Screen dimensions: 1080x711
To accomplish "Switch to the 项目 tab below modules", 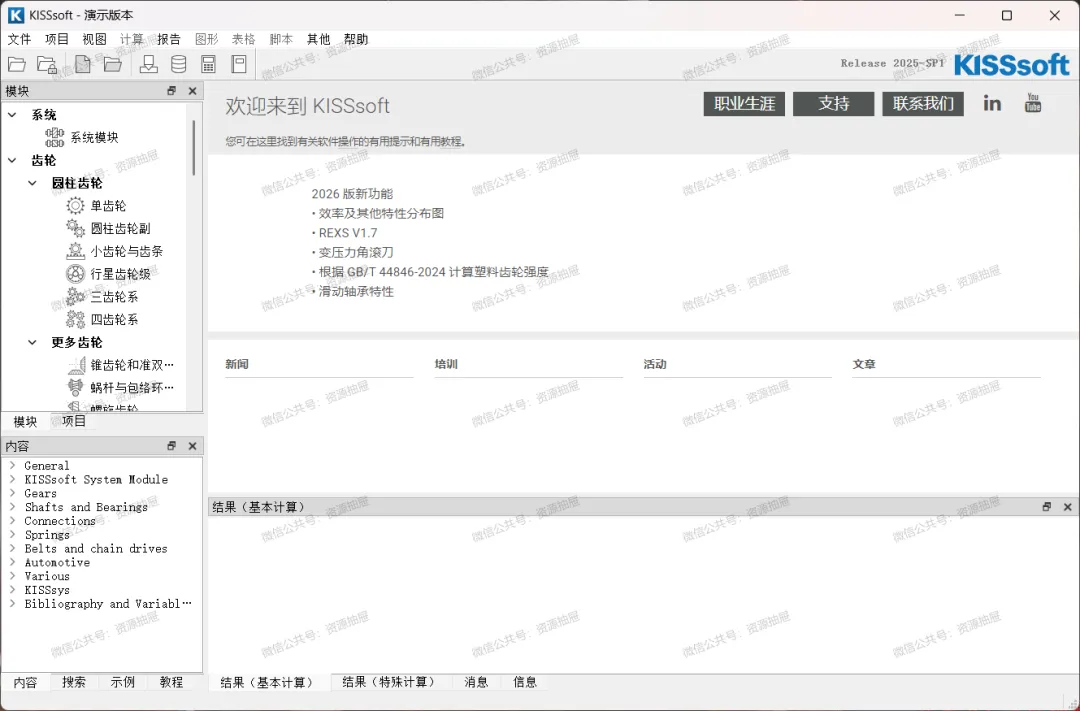I will click(74, 421).
